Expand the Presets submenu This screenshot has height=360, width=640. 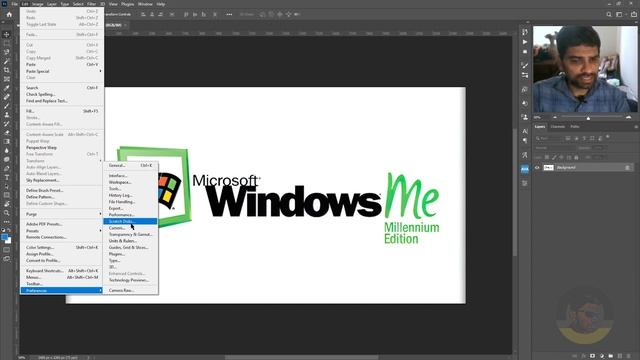(62, 231)
